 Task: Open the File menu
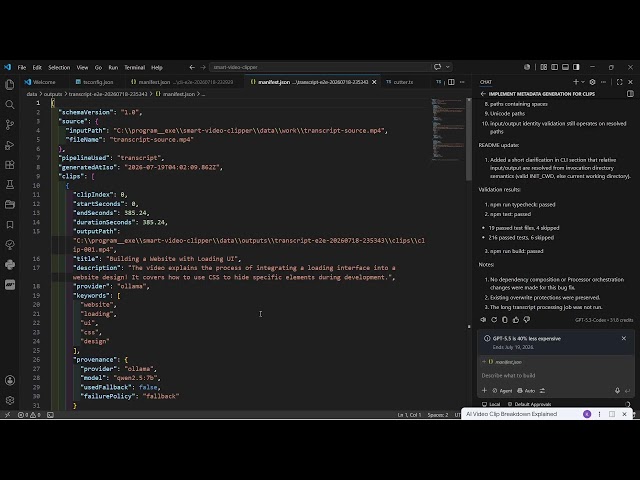tap(22, 67)
